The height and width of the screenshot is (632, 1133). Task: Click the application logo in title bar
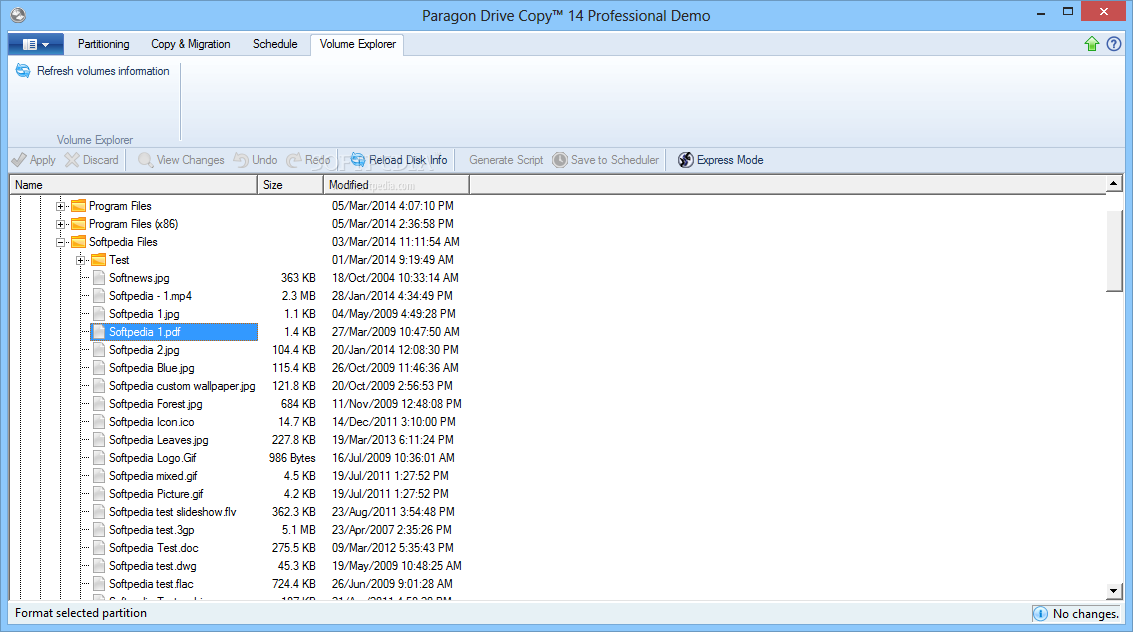18,15
